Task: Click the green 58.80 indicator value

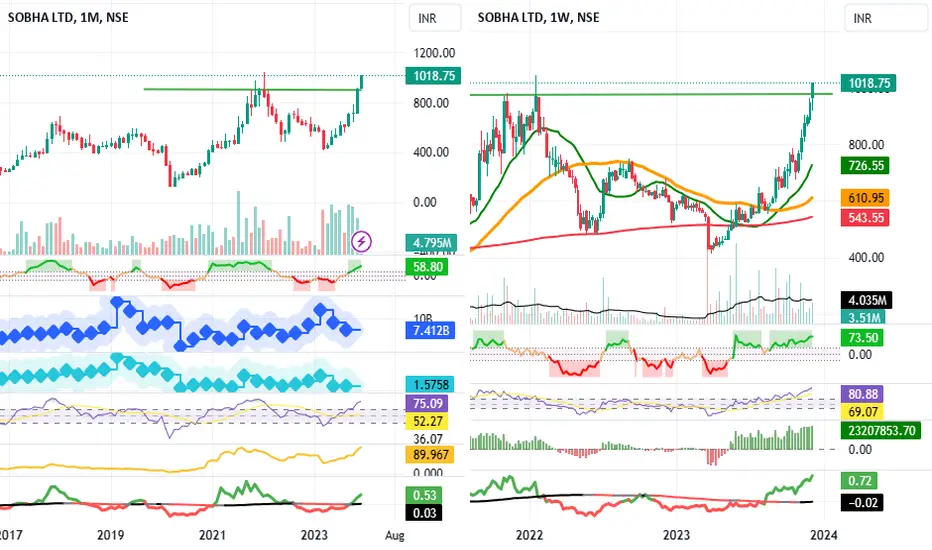Action: point(427,266)
